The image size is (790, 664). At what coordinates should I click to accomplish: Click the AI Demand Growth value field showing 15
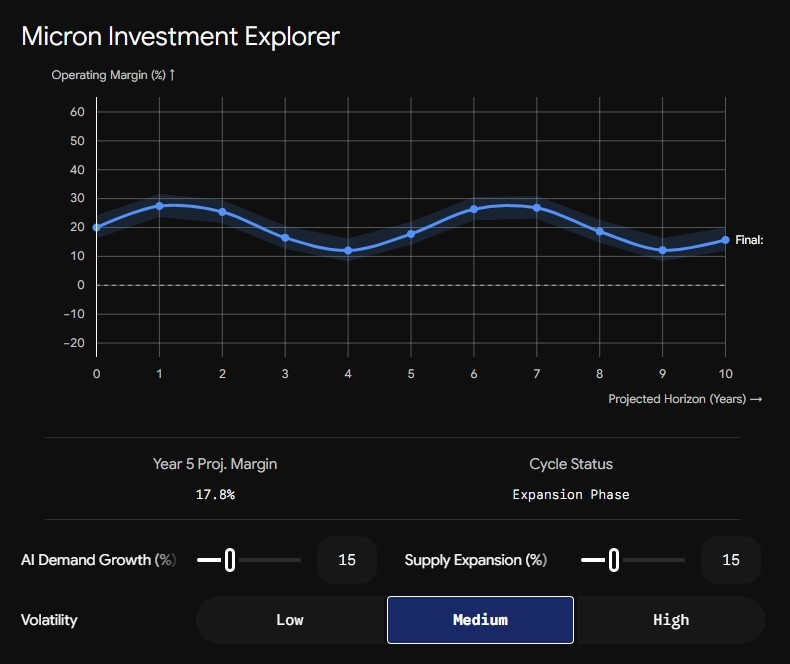(347, 560)
